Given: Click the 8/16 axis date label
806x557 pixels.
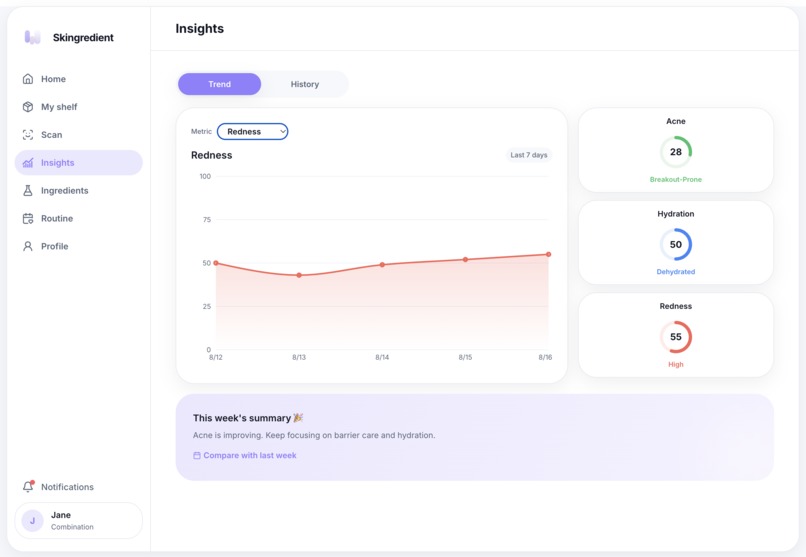Looking at the screenshot, I should [x=545, y=357].
